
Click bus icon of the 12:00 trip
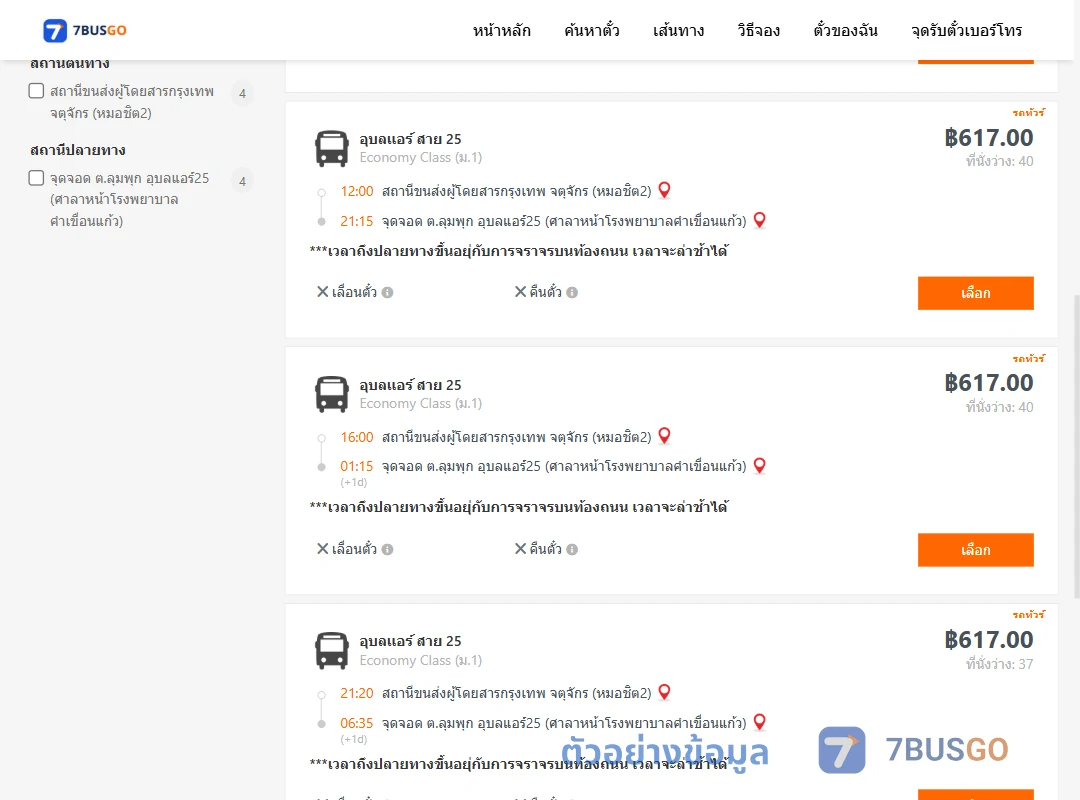[331, 148]
